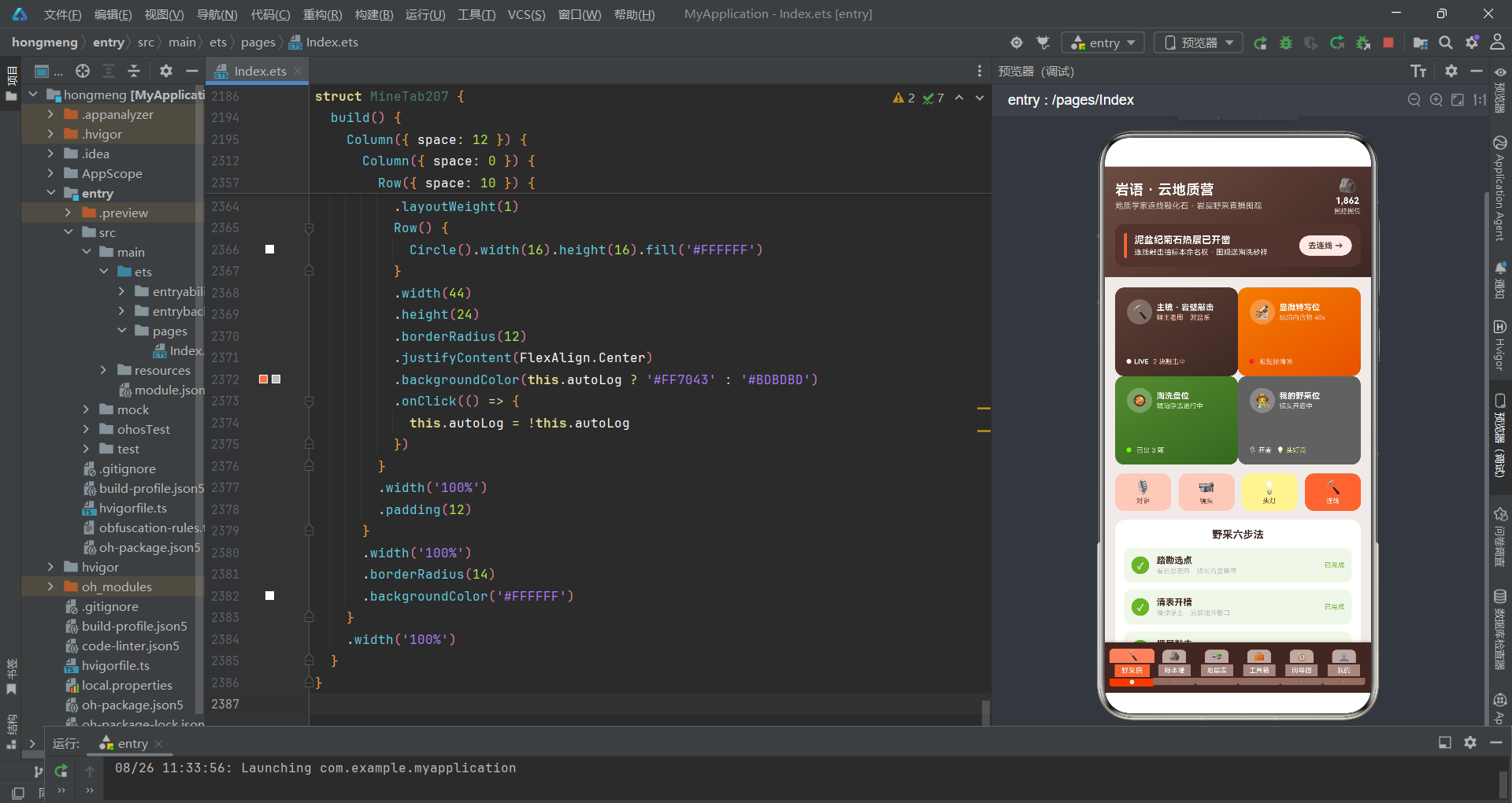Image resolution: width=1512 pixels, height=803 pixels.
Task: Click the orange 连线 tile in preview
Action: 1332,492
